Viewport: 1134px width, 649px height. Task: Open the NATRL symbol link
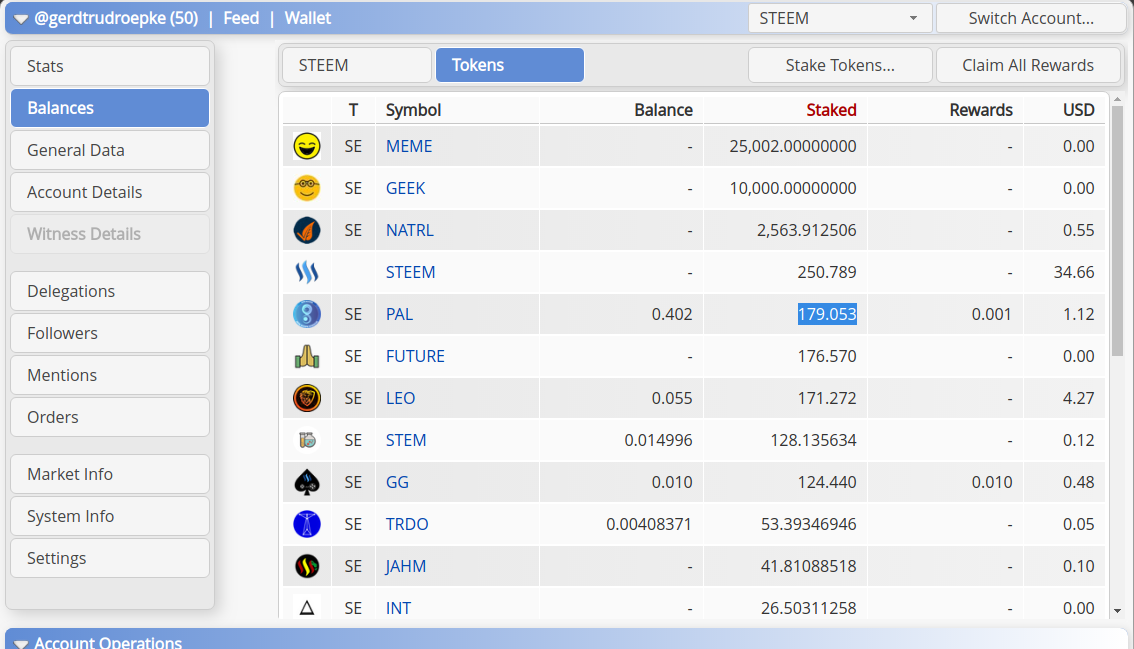409,230
